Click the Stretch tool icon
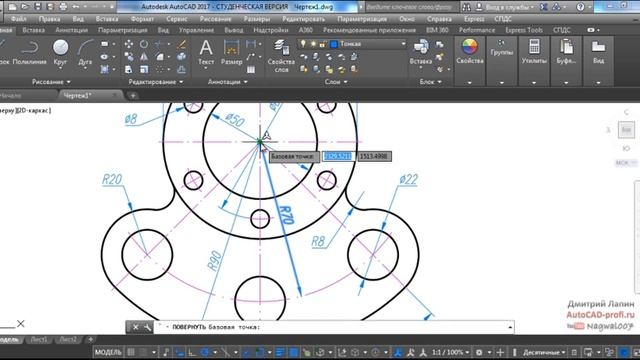The height and width of the screenshot is (360, 640). (129, 69)
